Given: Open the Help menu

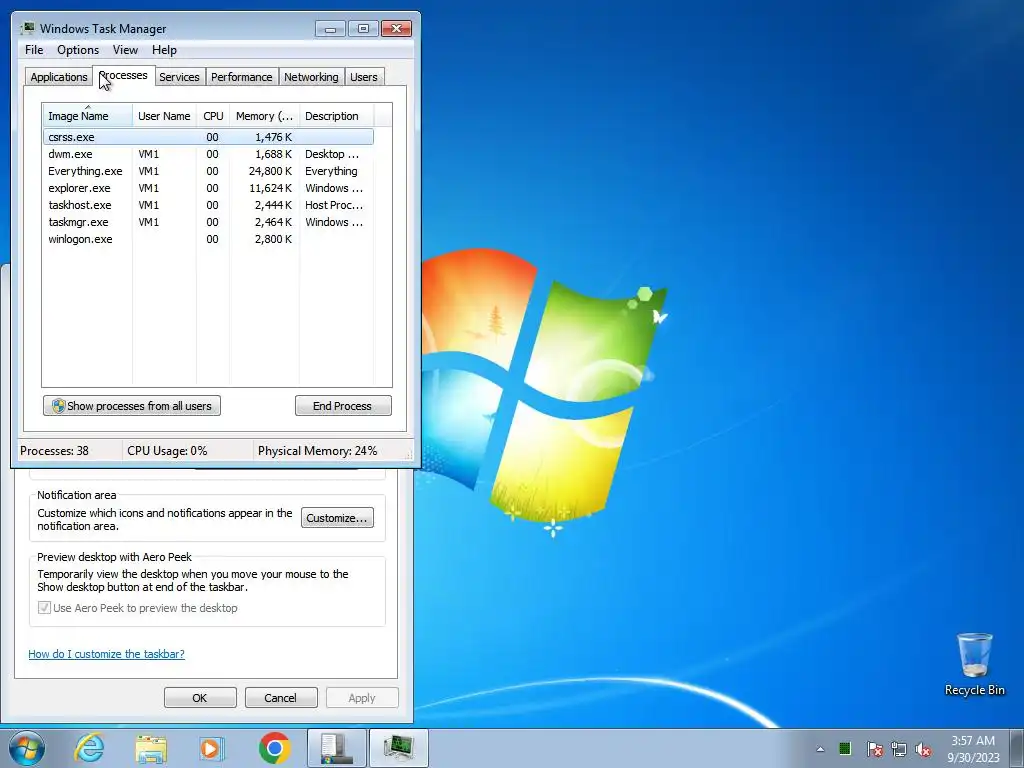Looking at the screenshot, I should coord(164,50).
